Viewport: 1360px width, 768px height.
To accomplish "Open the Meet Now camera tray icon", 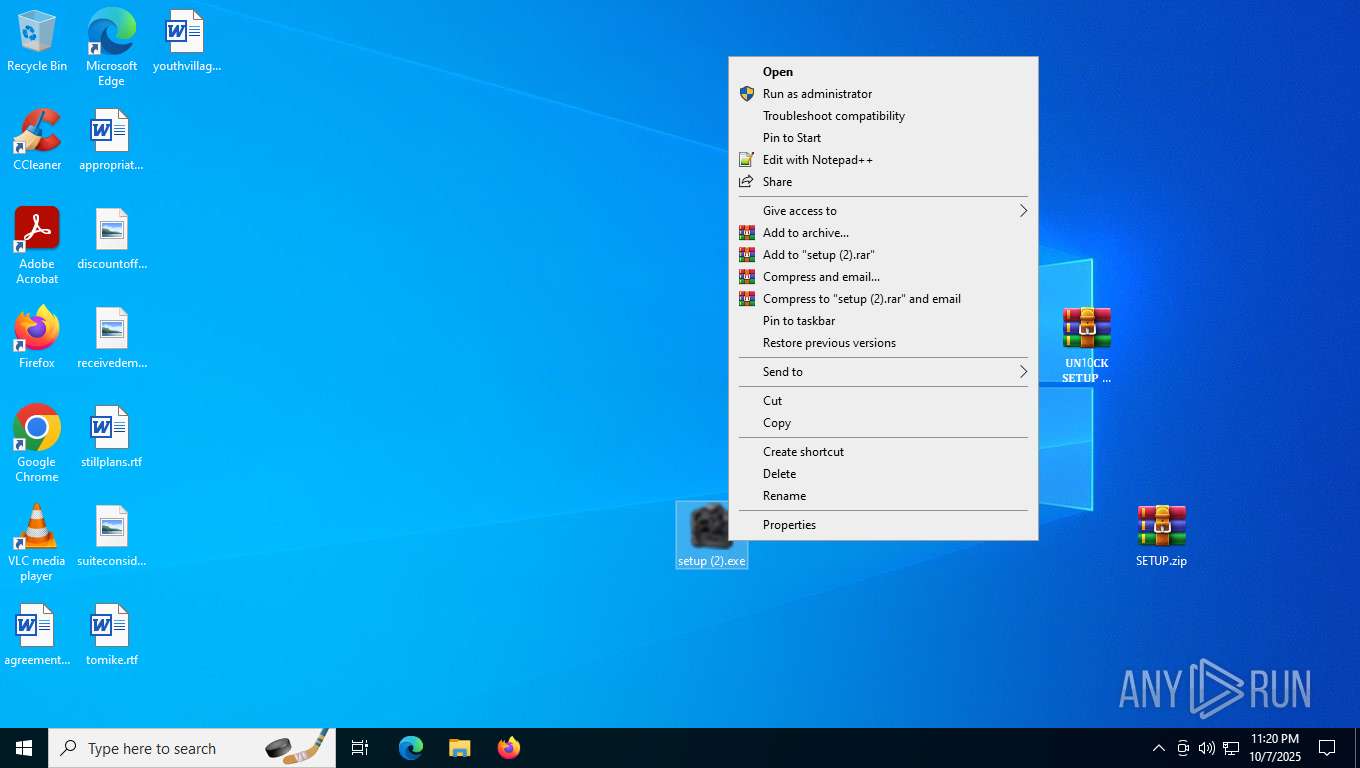I will tap(1183, 748).
